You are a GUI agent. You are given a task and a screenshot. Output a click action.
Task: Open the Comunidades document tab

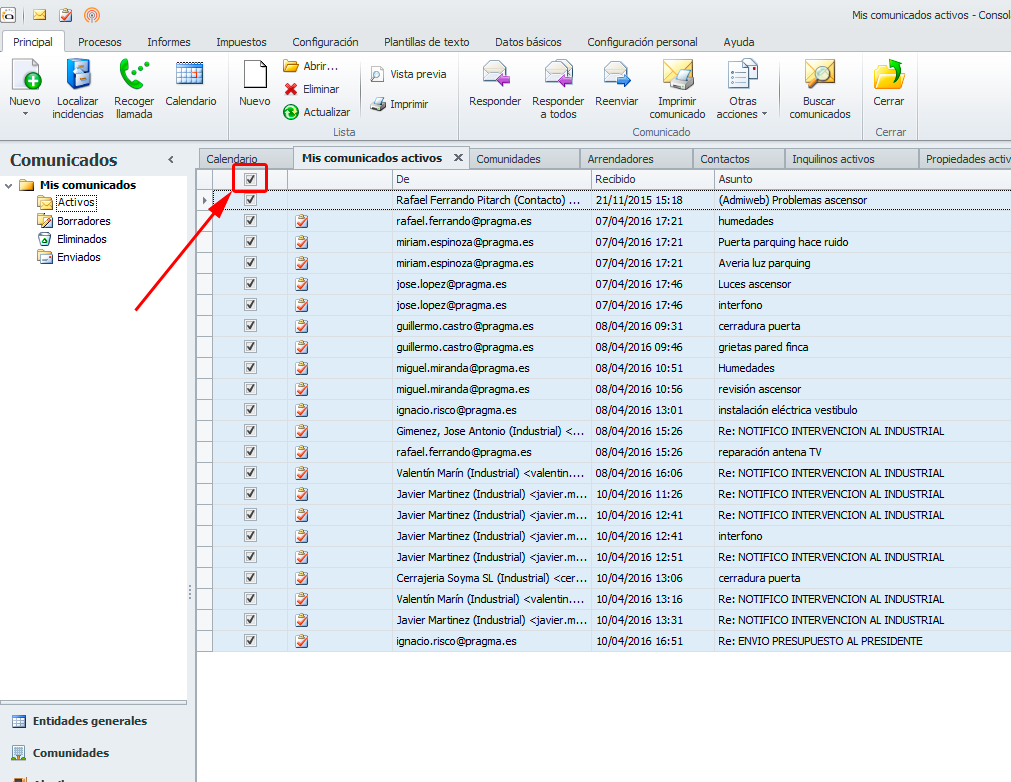[x=508, y=159]
